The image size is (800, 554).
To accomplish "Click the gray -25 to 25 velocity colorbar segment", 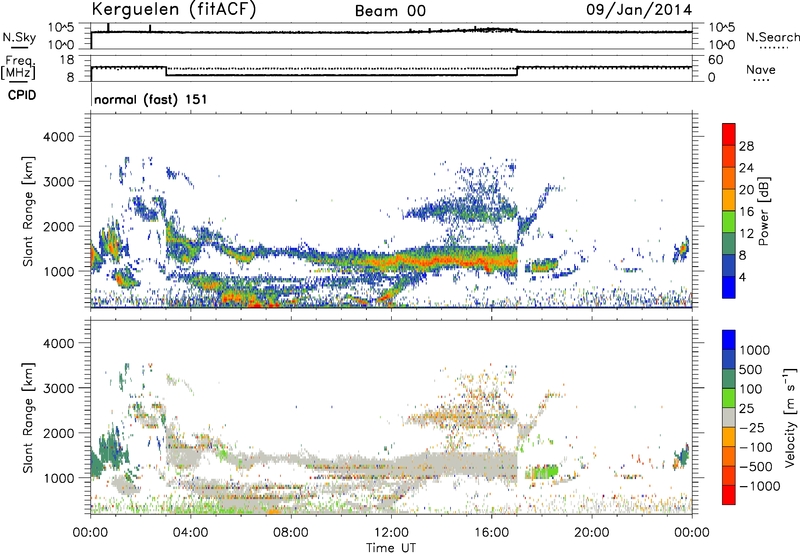I will pos(729,418).
